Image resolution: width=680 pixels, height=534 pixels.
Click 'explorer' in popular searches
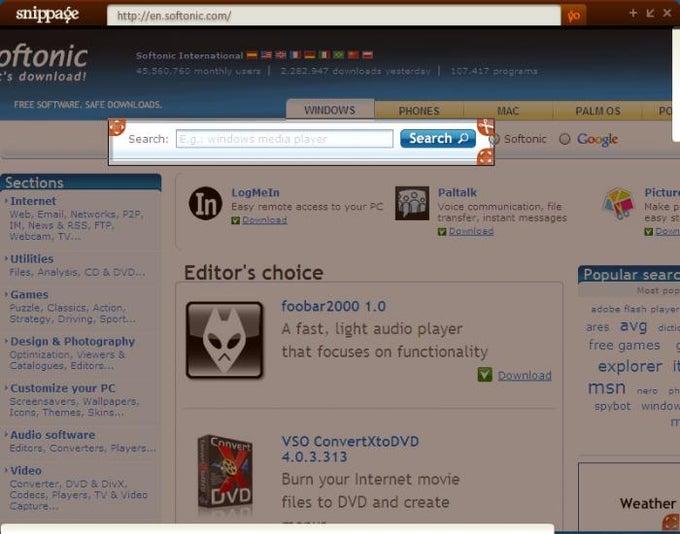[x=630, y=366]
